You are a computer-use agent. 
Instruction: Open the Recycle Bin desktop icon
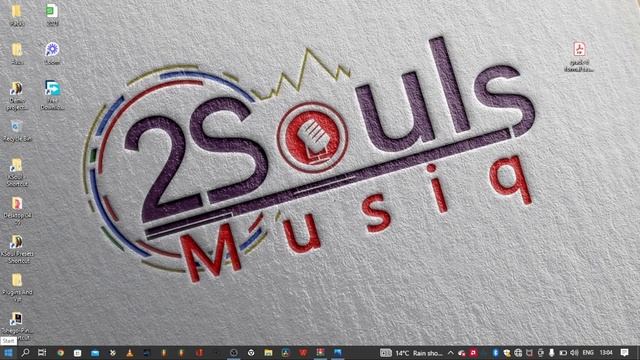coord(17,131)
